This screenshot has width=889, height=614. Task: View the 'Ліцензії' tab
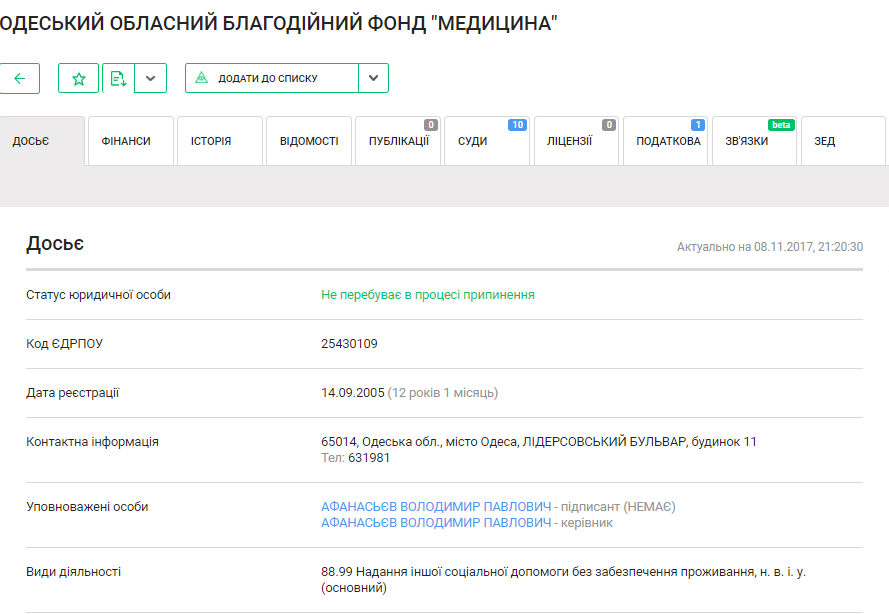click(569, 141)
